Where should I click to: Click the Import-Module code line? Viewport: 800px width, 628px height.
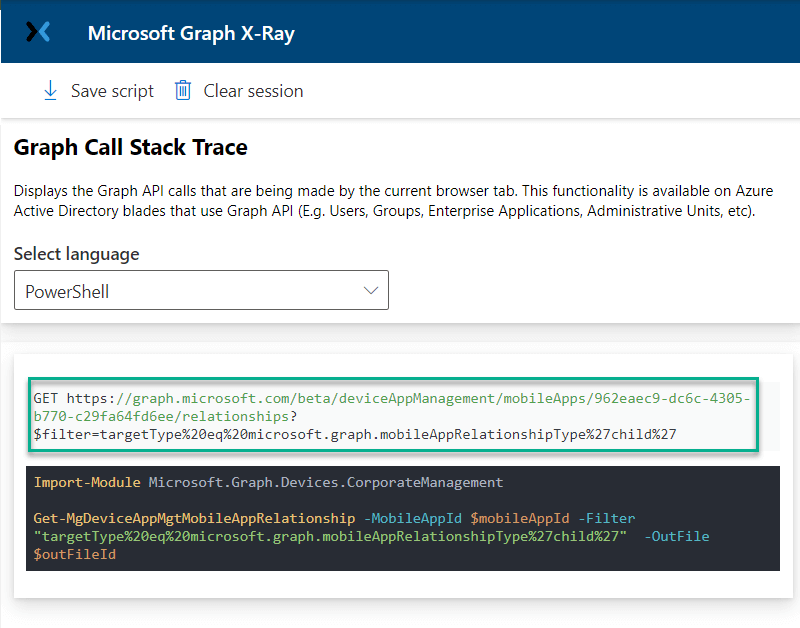268,482
